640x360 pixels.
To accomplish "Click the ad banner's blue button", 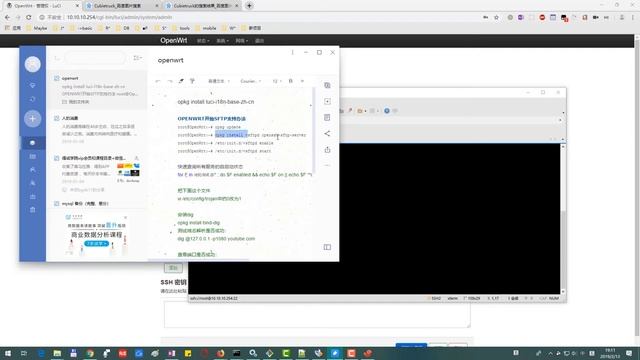I will pos(96,244).
